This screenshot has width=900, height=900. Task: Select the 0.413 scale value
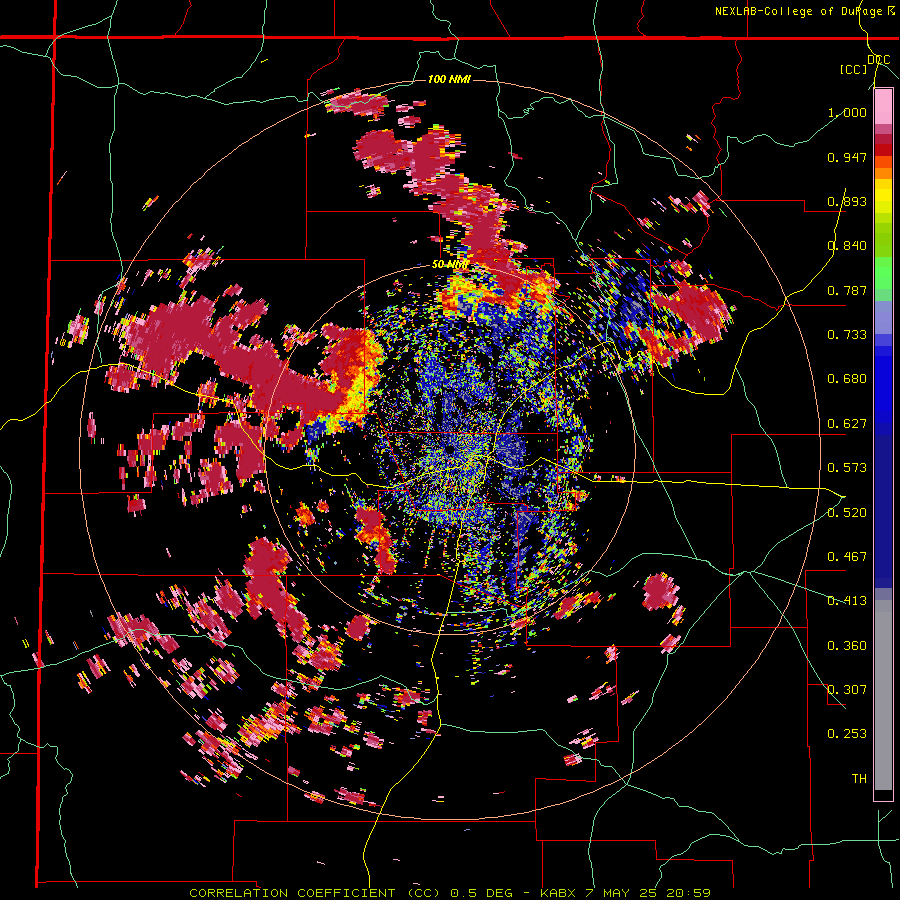tap(847, 601)
